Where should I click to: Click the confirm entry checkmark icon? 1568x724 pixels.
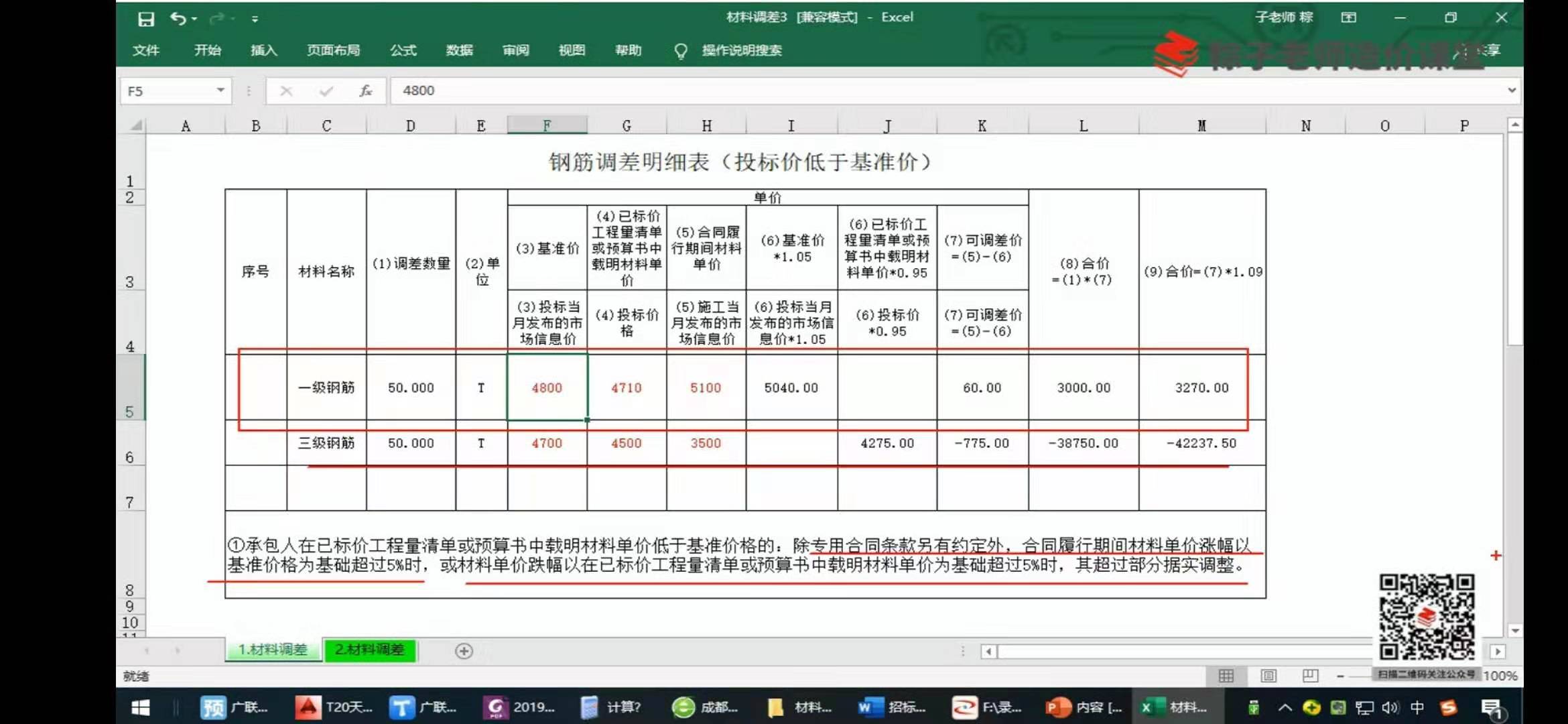[326, 91]
